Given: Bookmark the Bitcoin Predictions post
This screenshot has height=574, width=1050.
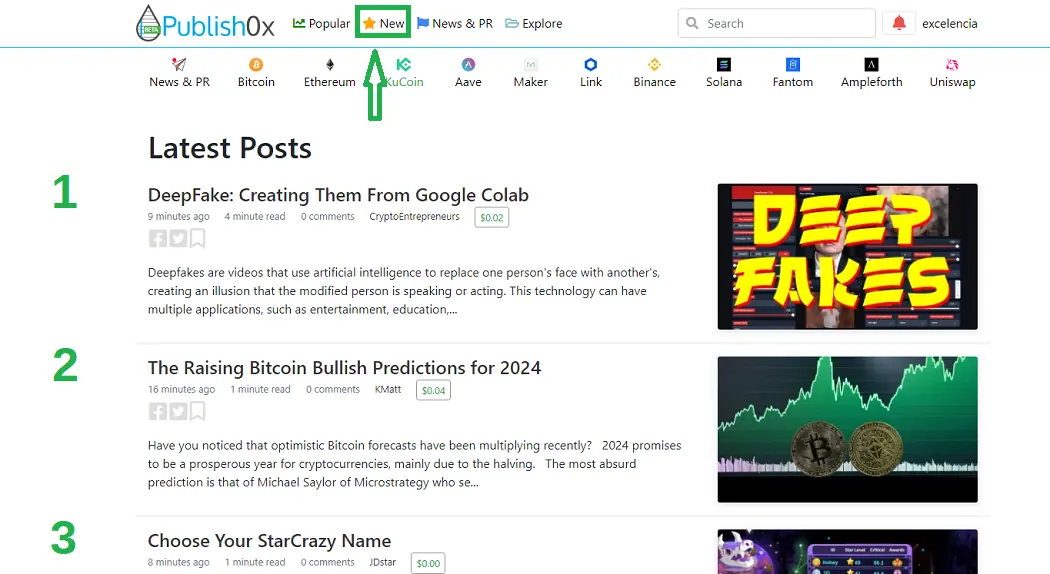Looking at the screenshot, I should click(198, 411).
